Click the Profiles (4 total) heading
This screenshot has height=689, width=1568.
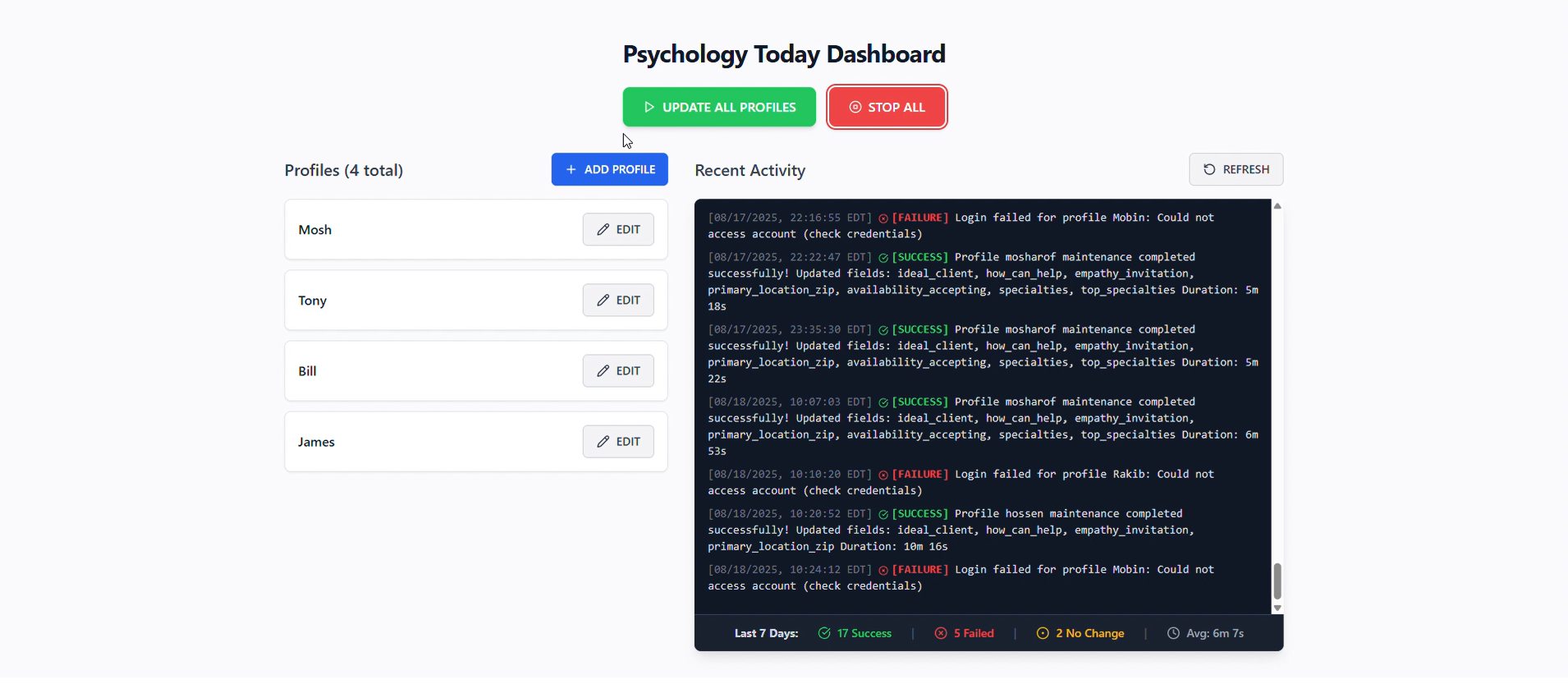344,171
